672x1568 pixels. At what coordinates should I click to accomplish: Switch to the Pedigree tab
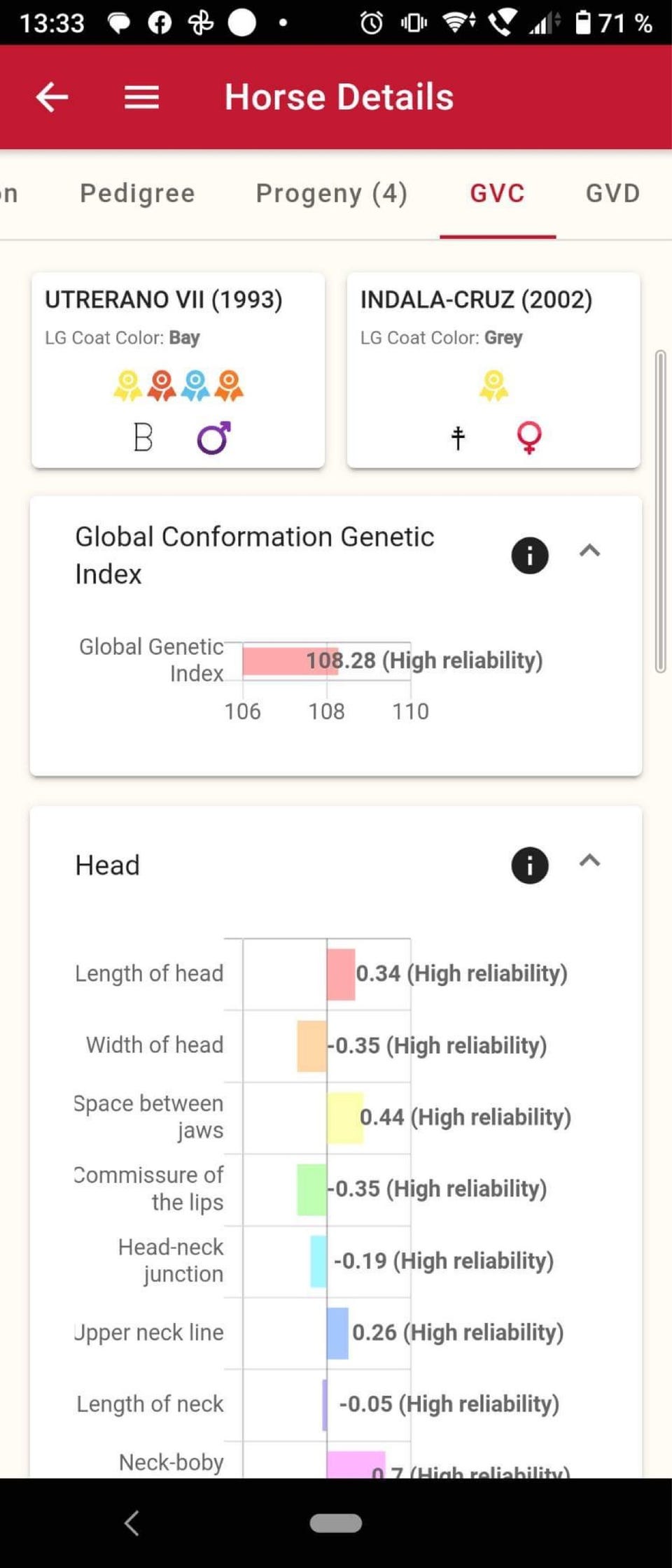tap(137, 193)
